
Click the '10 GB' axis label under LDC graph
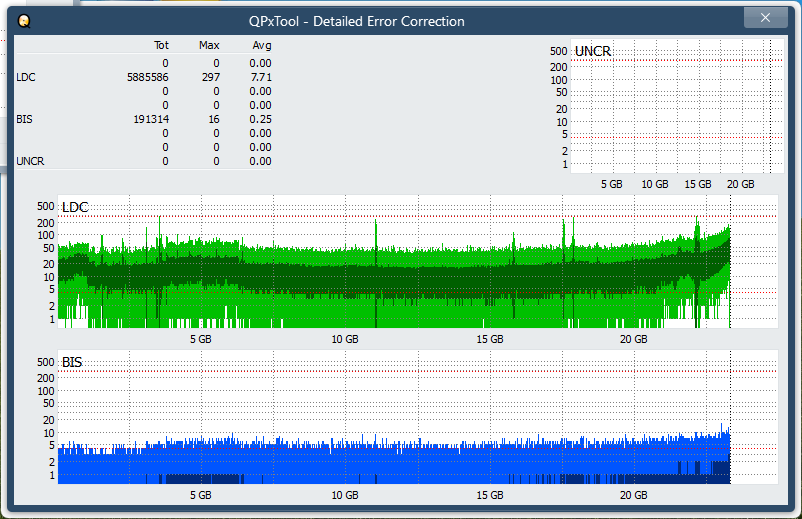coord(345,339)
